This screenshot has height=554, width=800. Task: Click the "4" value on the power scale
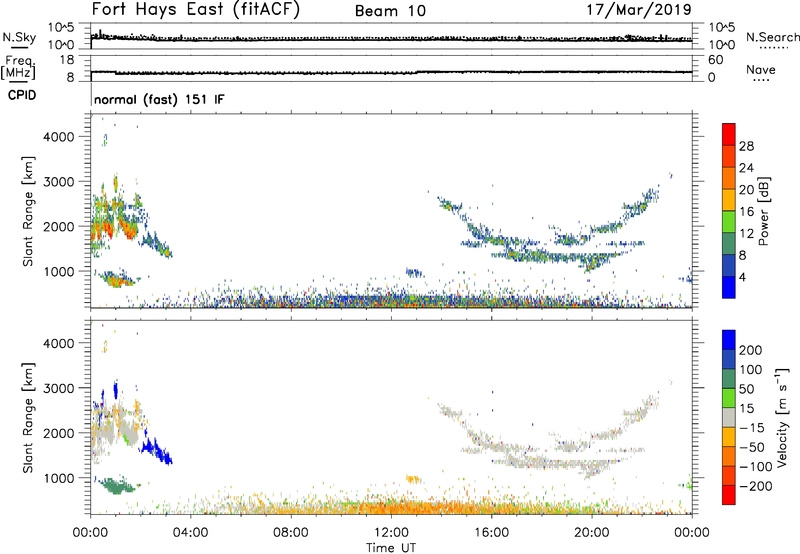pos(742,277)
